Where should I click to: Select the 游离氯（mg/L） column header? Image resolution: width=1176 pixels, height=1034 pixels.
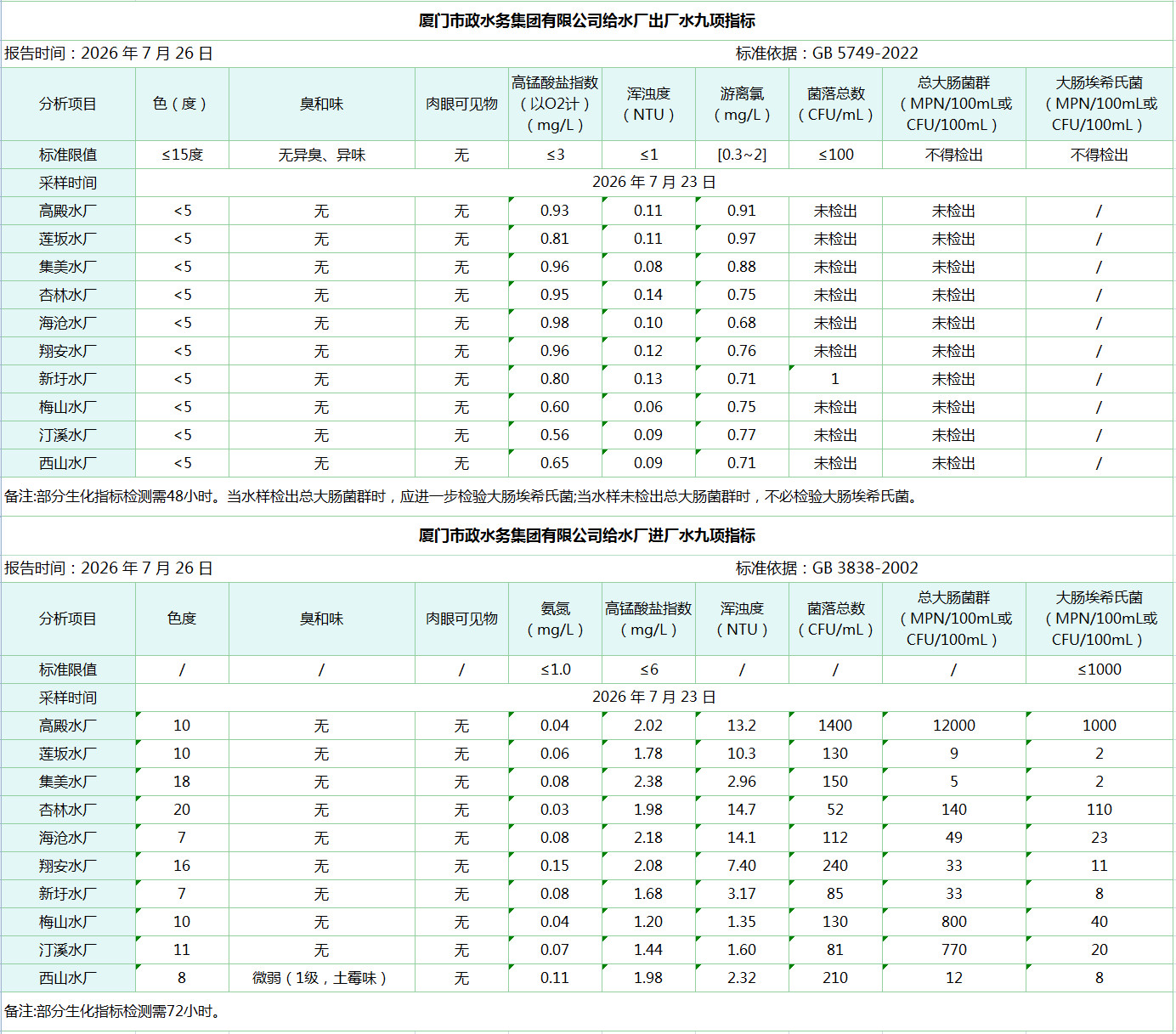click(742, 104)
